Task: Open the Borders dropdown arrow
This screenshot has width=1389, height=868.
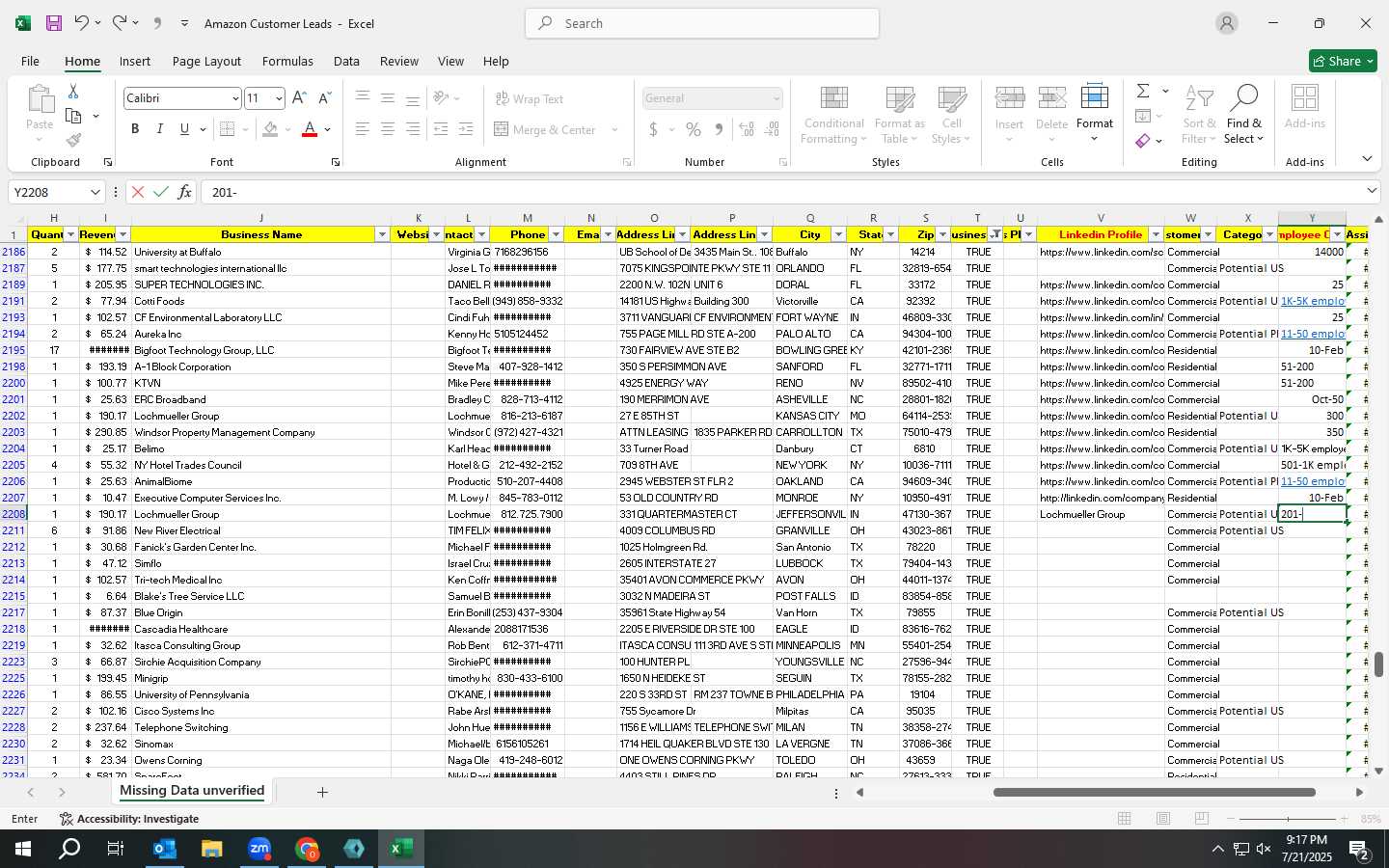Action: (x=245, y=129)
